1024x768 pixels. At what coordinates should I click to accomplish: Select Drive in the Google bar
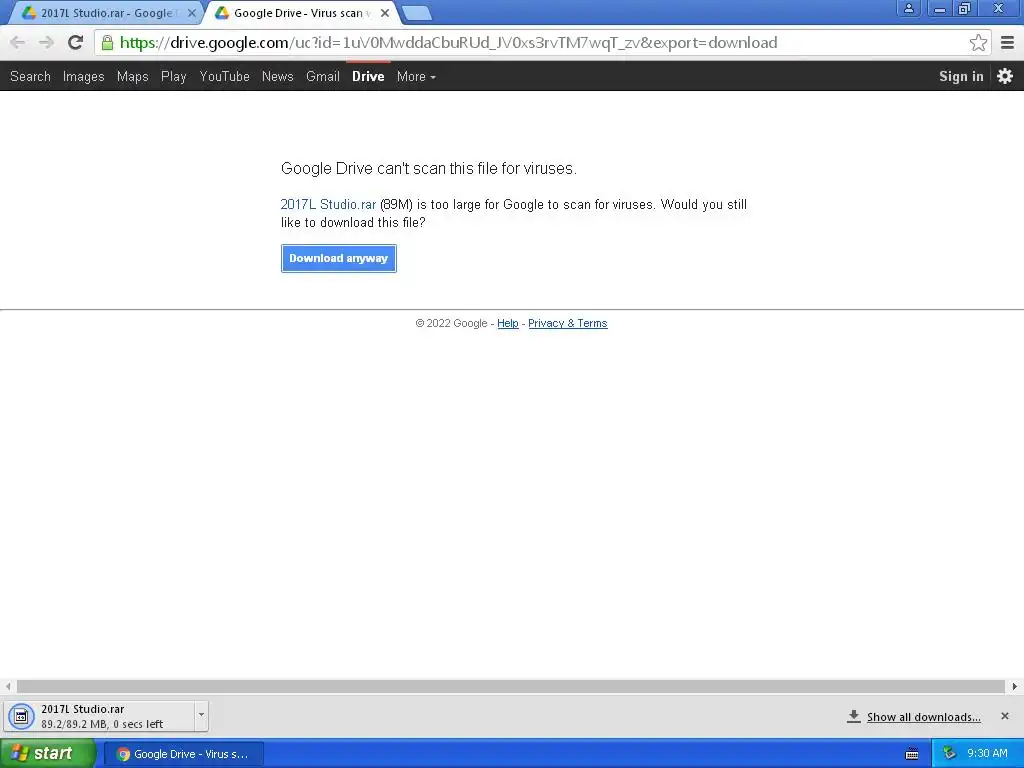pyautogui.click(x=368, y=76)
